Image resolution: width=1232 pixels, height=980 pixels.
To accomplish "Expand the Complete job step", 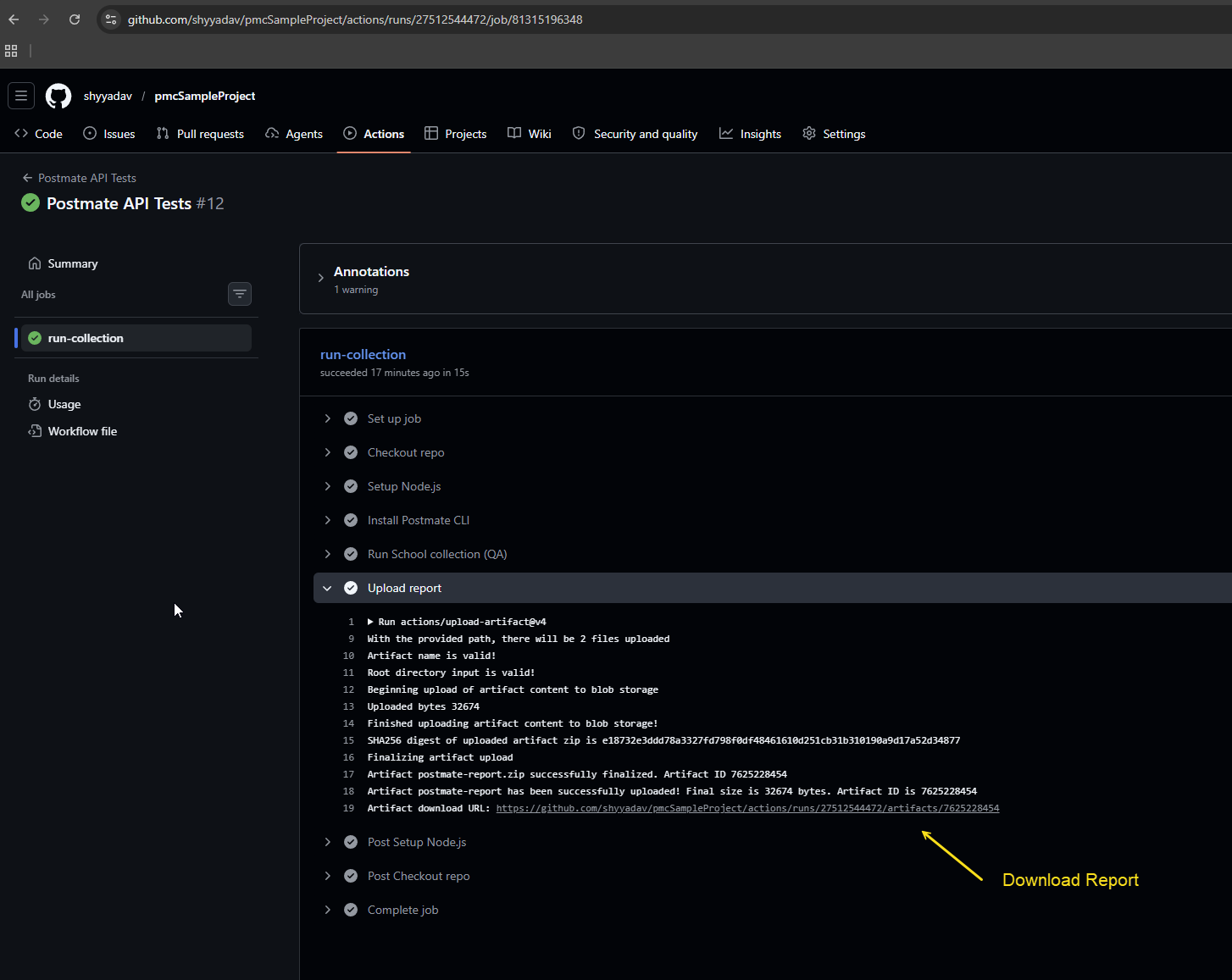I will click(x=327, y=910).
